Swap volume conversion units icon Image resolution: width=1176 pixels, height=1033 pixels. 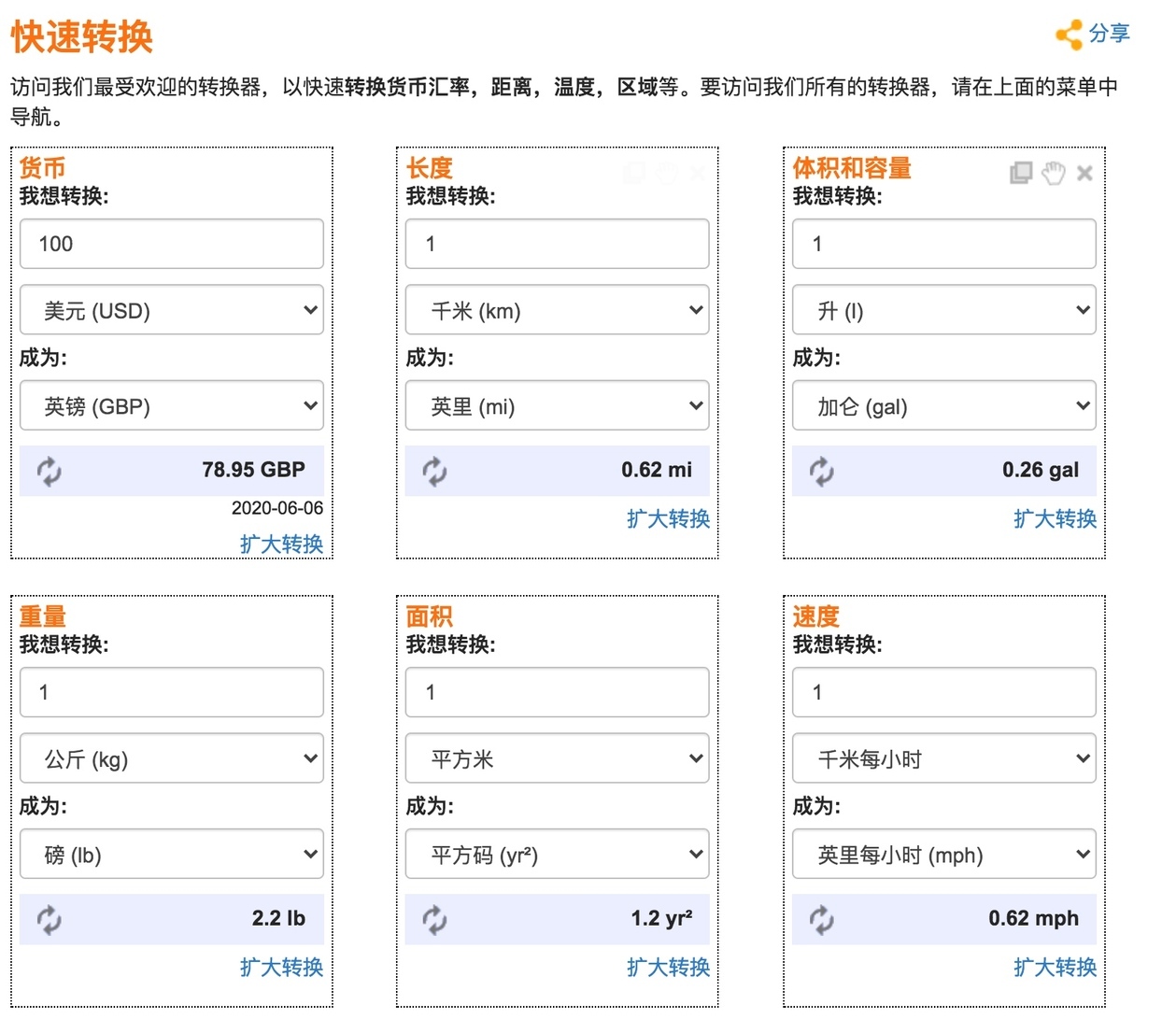coord(822,471)
